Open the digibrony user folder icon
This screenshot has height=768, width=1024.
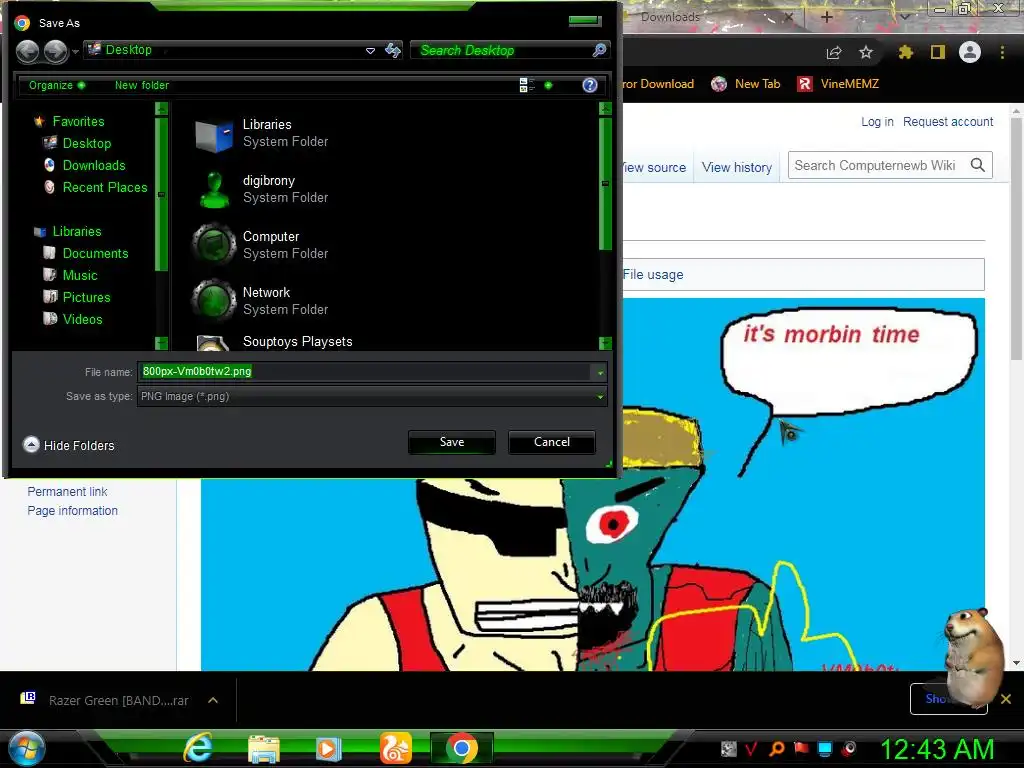click(214, 189)
